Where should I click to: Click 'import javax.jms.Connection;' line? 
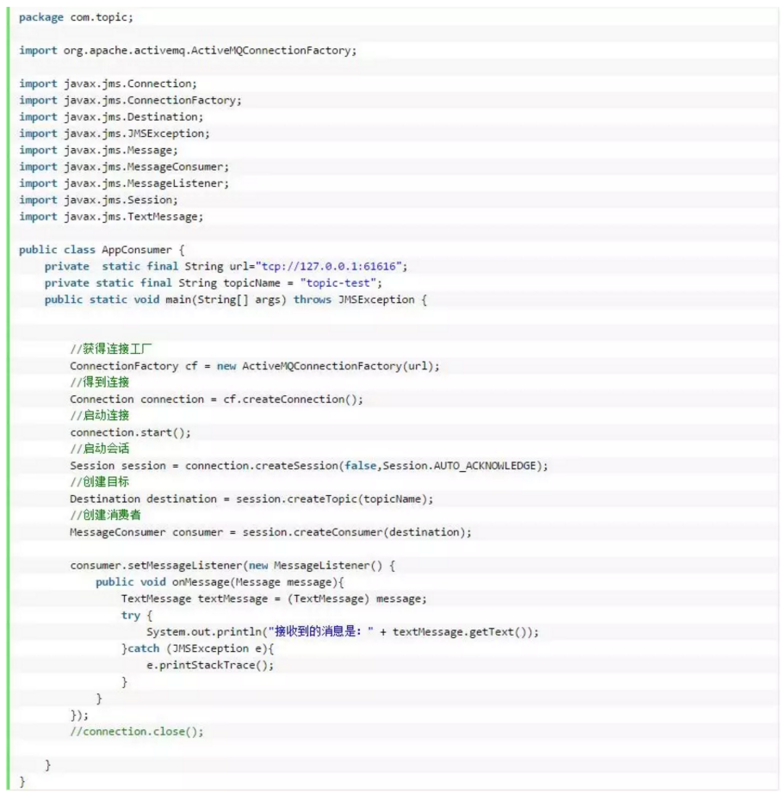[x=108, y=84]
